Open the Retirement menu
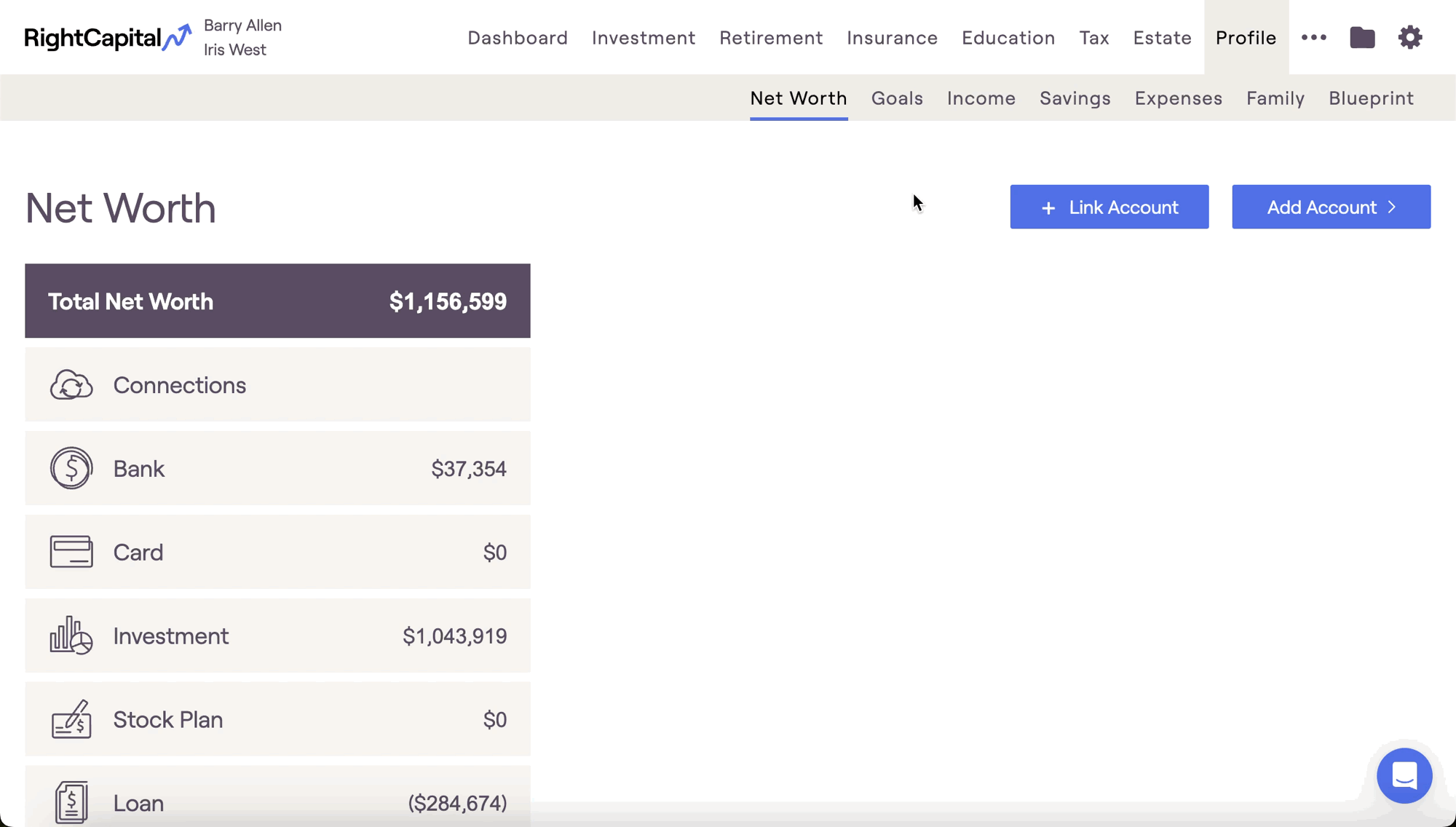This screenshot has width=1456, height=827. coord(771,37)
